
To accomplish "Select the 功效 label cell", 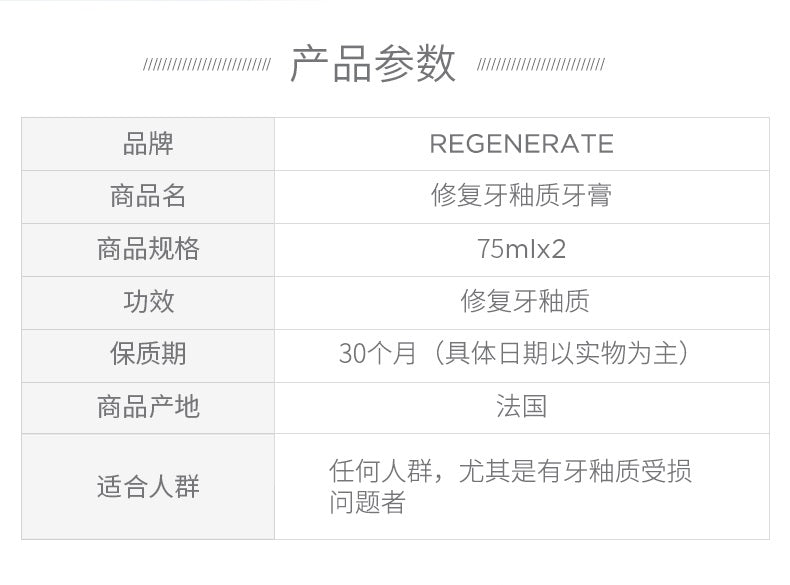I will [x=148, y=302].
